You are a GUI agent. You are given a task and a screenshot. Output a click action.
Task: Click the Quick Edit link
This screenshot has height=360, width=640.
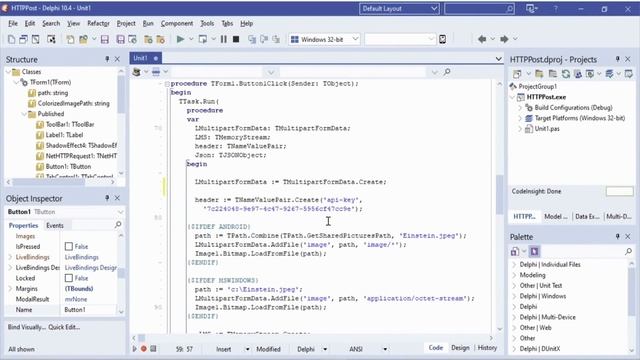click(x=64, y=327)
